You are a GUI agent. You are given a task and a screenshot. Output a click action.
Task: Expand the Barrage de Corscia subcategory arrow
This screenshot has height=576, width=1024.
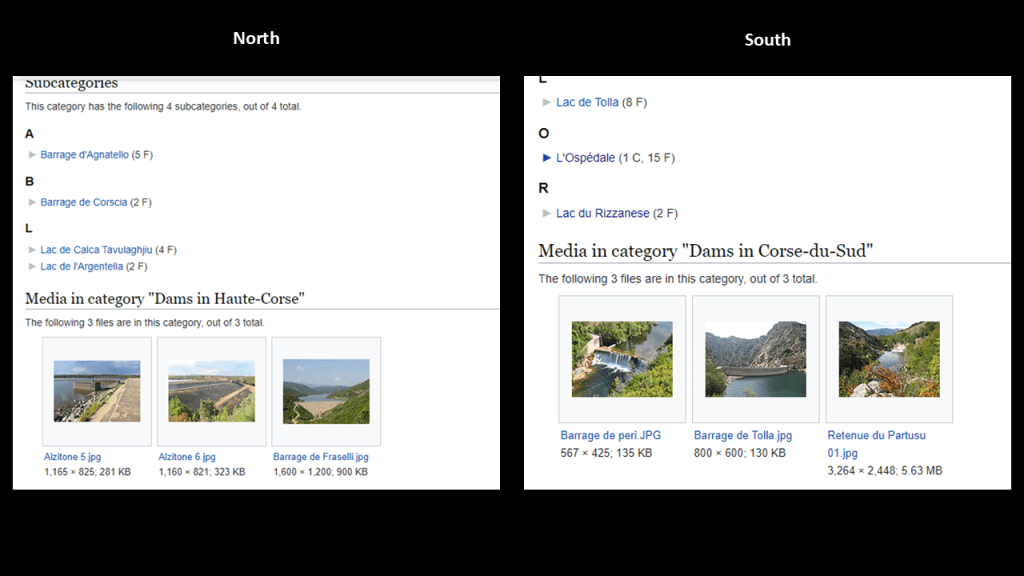pyautogui.click(x=32, y=202)
